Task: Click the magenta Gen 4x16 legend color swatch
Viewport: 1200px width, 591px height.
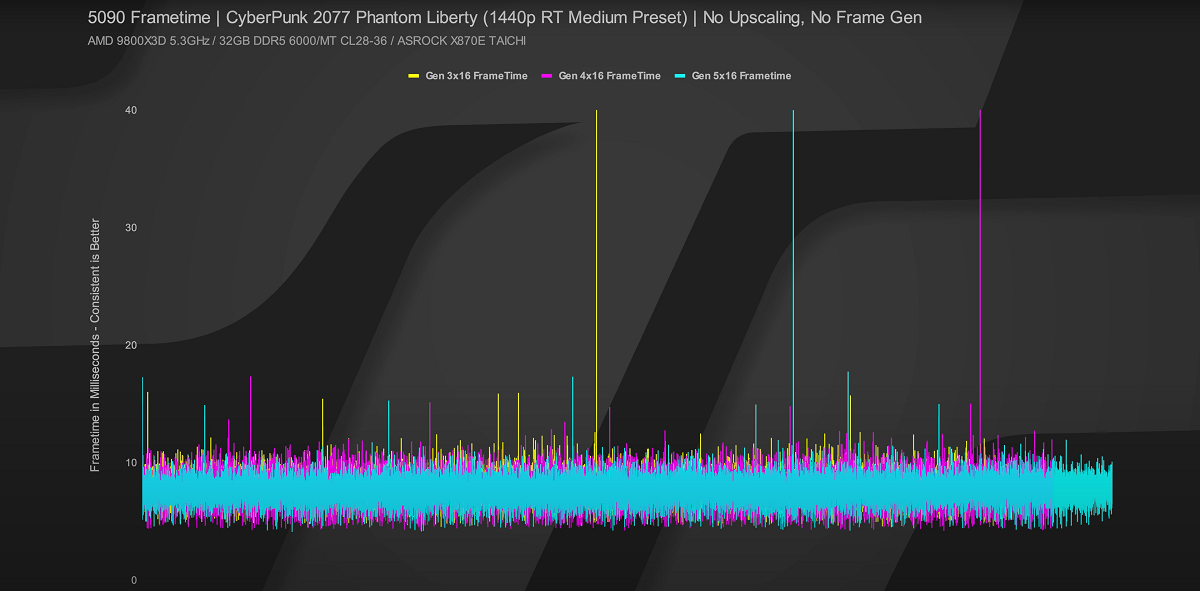Action: click(x=547, y=76)
